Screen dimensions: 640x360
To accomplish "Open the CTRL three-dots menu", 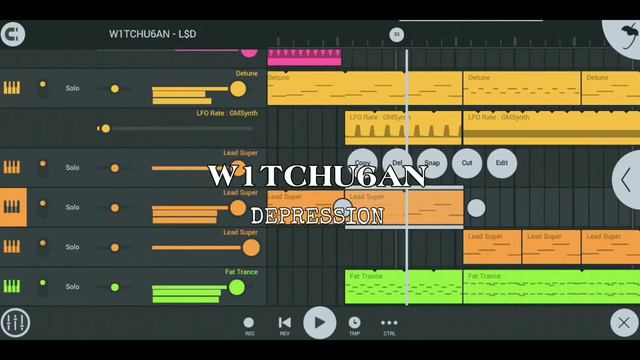I will 389,326.
